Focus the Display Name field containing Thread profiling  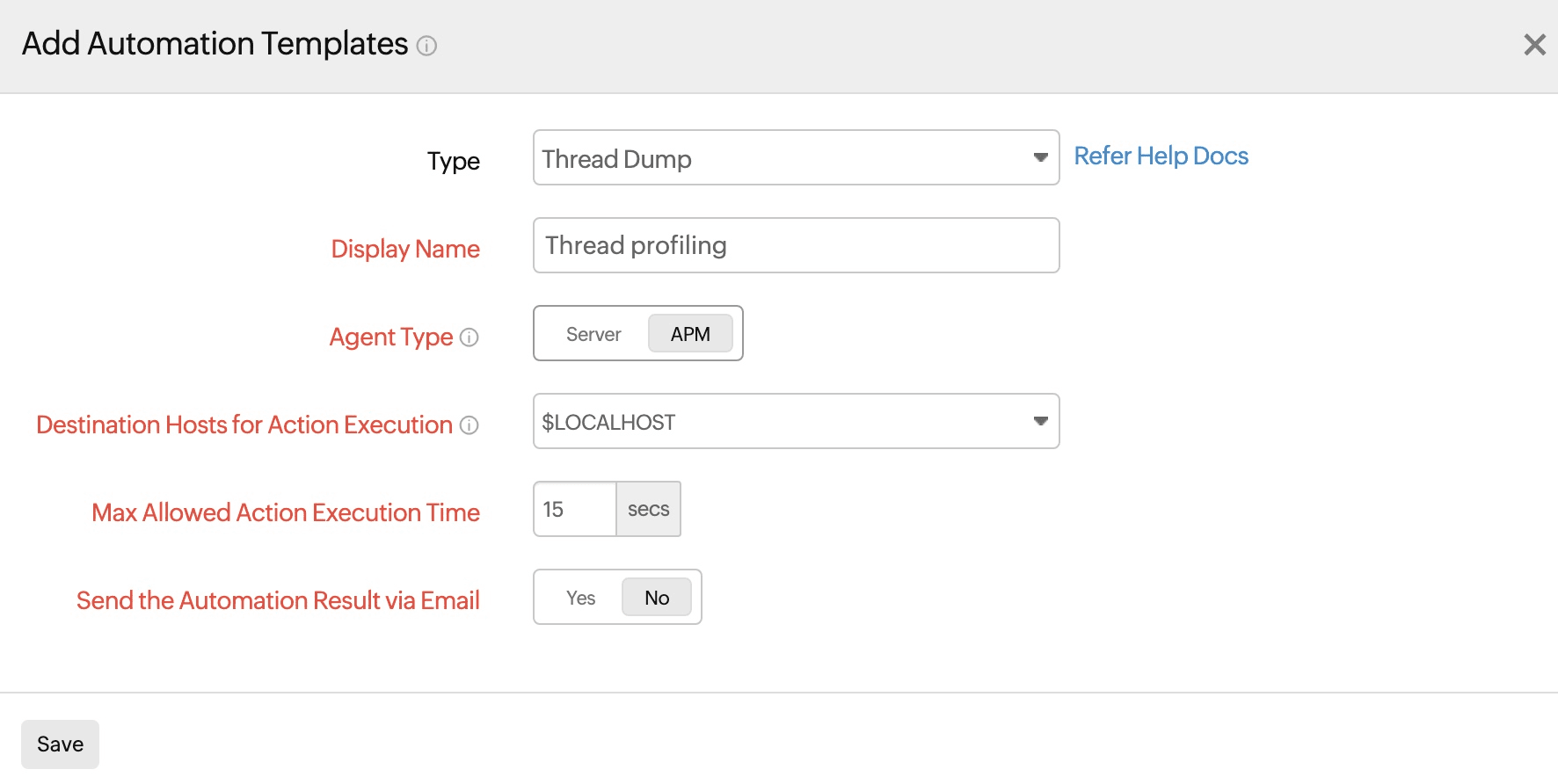[x=796, y=246]
